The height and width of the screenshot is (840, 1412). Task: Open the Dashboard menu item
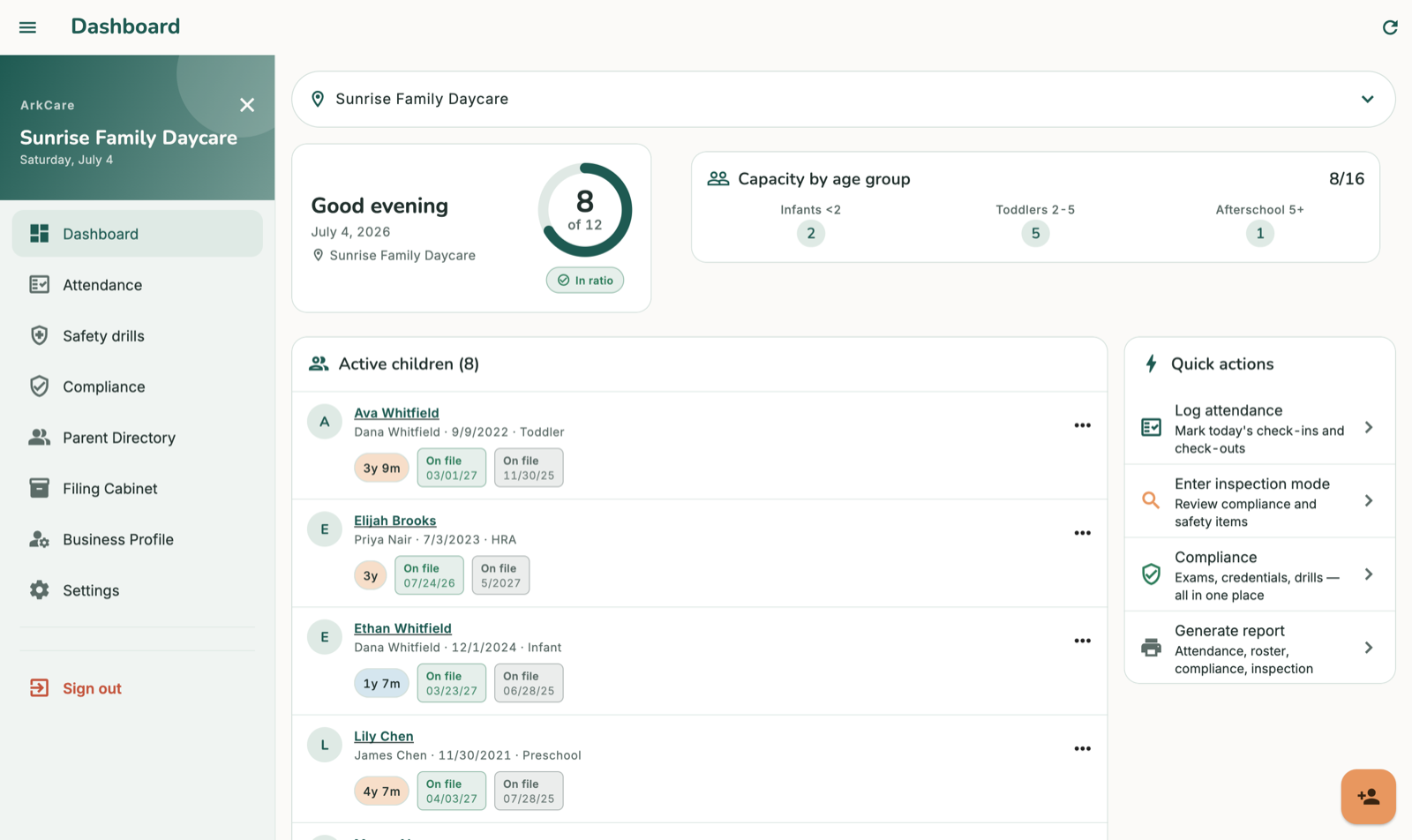pos(138,234)
